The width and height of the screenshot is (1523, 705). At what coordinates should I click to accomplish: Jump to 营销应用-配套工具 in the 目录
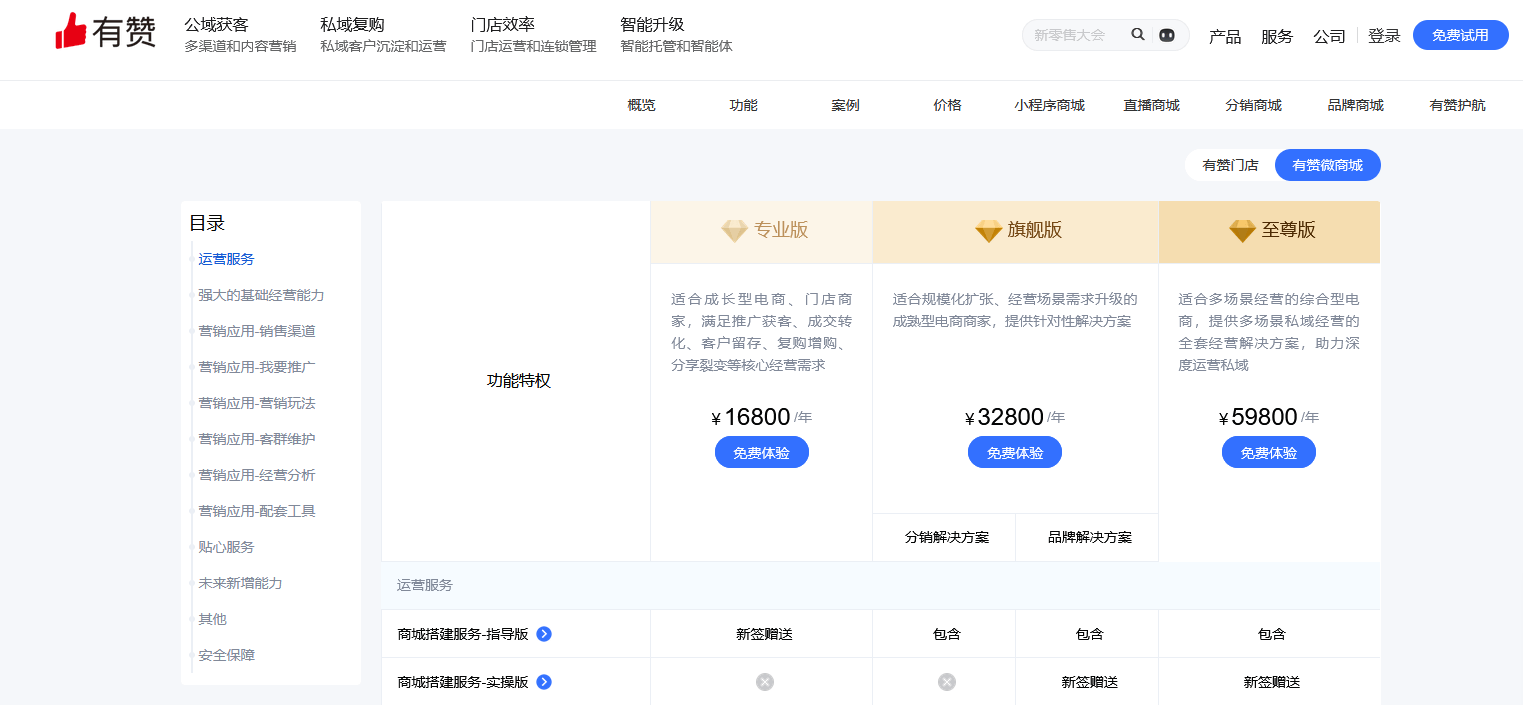point(257,511)
